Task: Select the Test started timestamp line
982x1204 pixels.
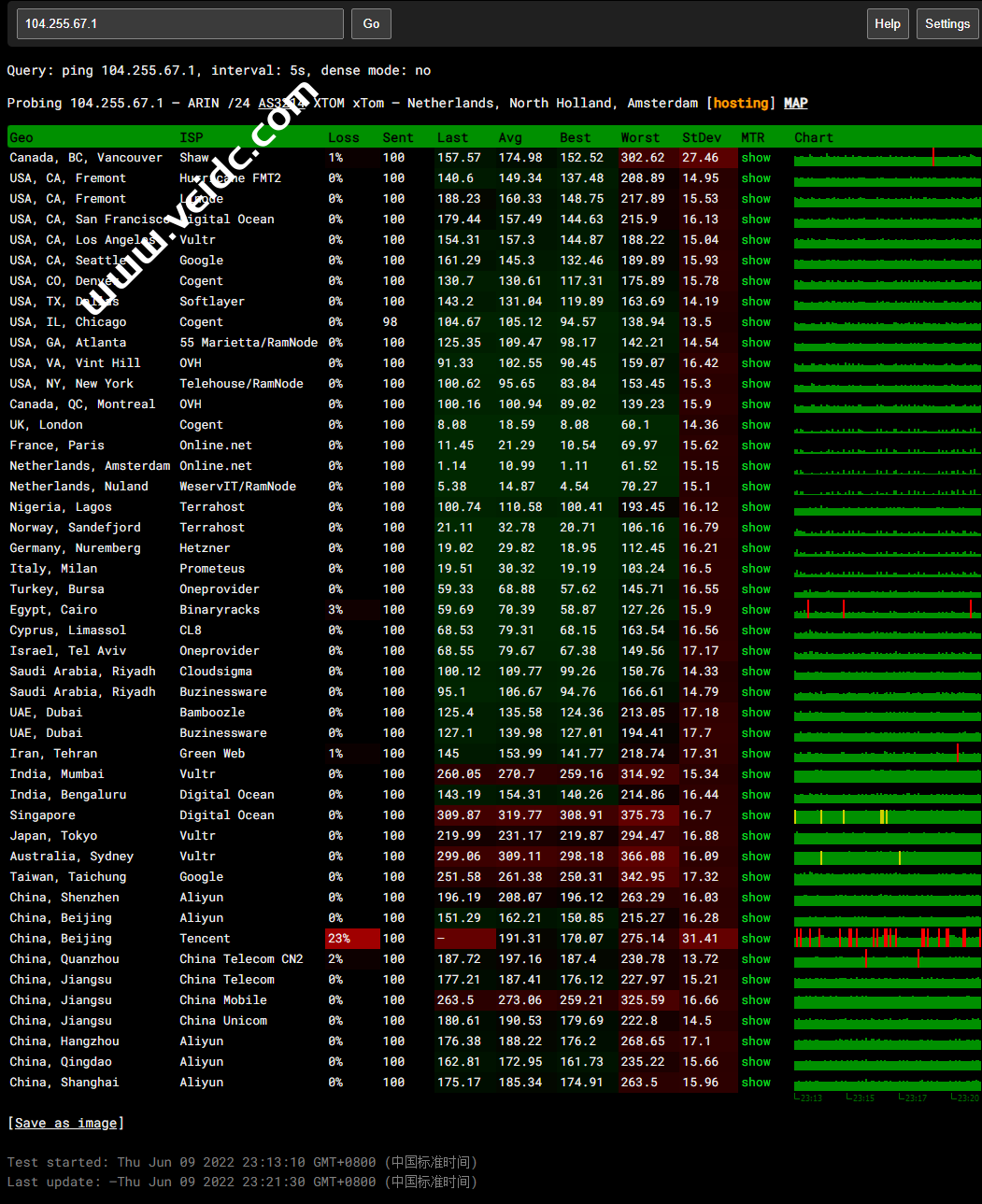Action: [x=242, y=1163]
